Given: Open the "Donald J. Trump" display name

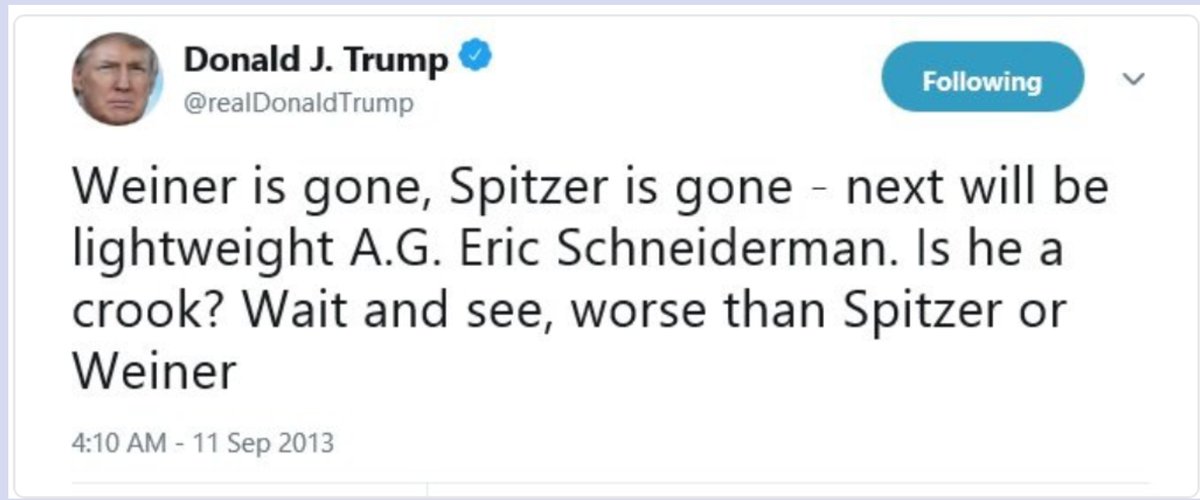Looking at the screenshot, I should [315, 62].
